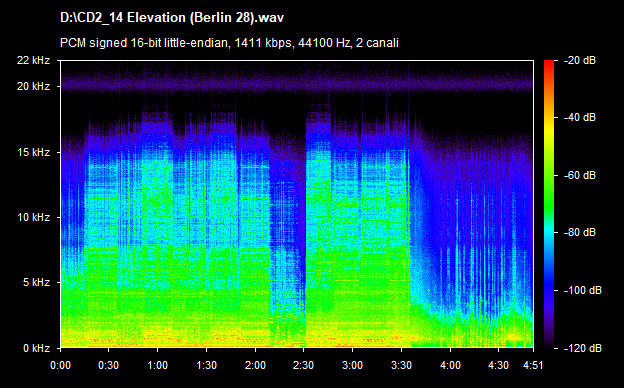Click the 0 kHz frequency axis label
The height and width of the screenshot is (388, 624).
[36, 348]
